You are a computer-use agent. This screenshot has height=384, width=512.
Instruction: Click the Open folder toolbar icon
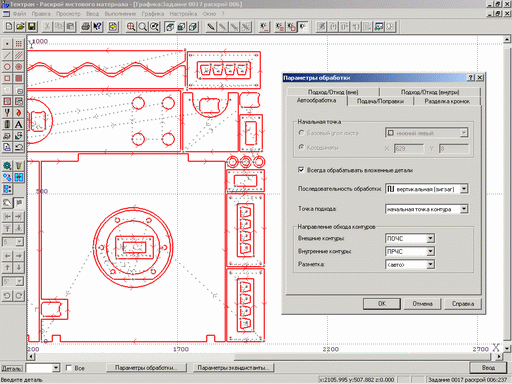(x=20, y=27)
